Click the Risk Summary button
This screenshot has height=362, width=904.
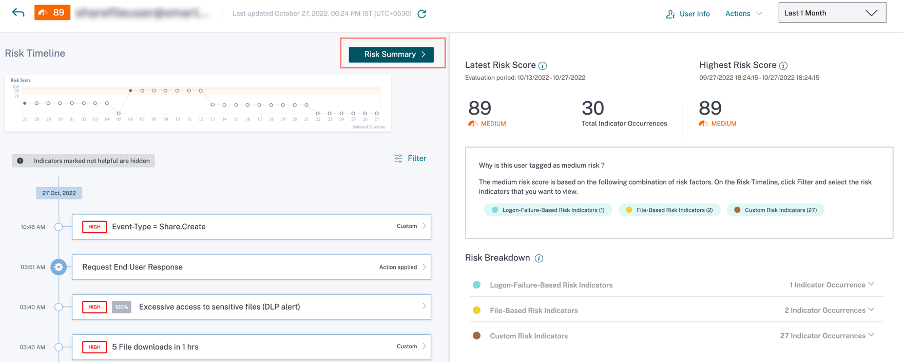pos(391,54)
